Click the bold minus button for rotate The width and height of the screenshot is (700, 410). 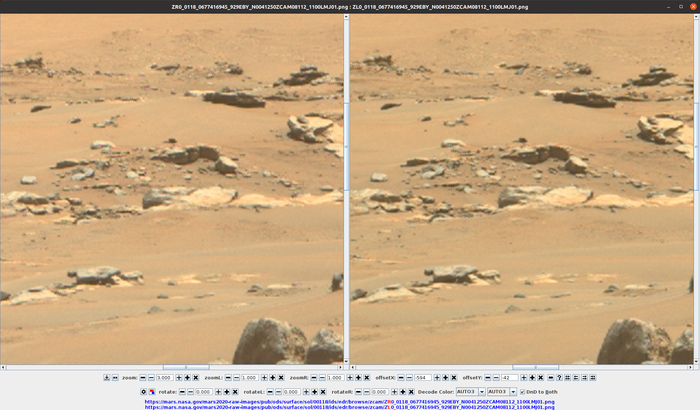tap(182, 392)
